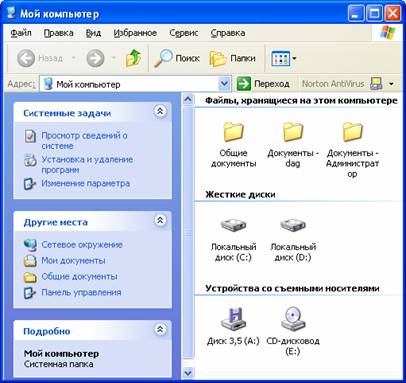Image resolution: width=406 pixels, height=383 pixels.
Task: Click the views icon button
Action: [x=280, y=59]
